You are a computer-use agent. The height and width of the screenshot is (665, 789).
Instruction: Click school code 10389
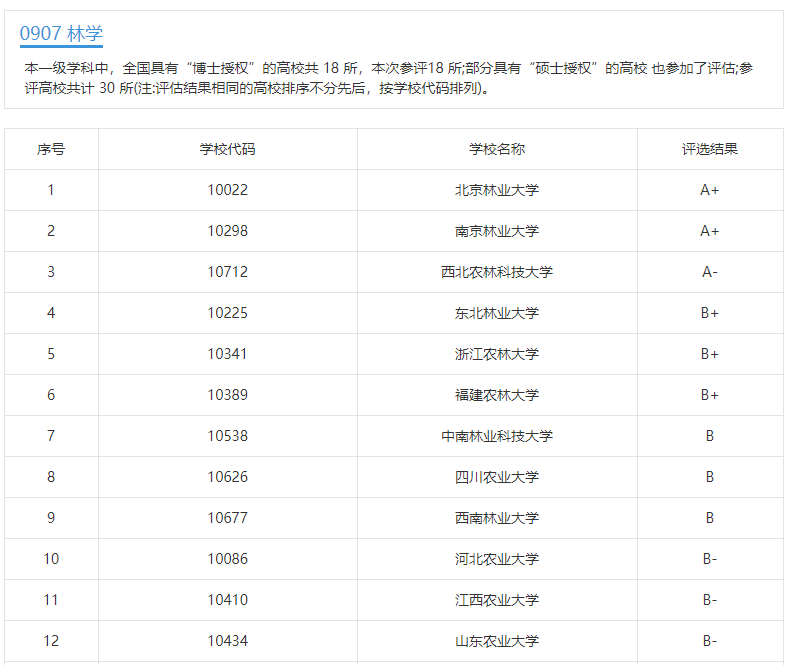pos(227,395)
